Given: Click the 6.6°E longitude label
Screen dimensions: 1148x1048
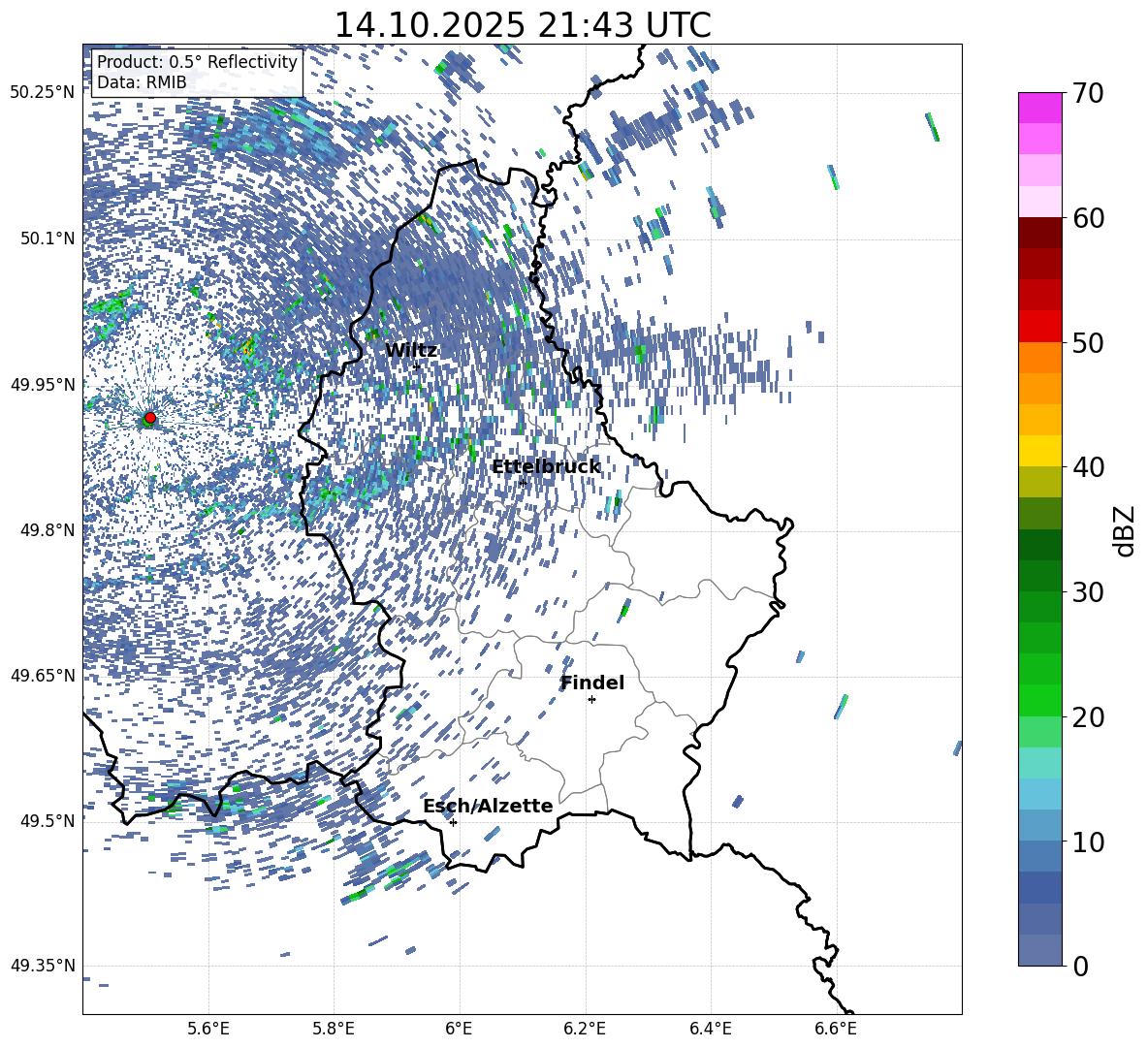Looking at the screenshot, I should [836, 1029].
